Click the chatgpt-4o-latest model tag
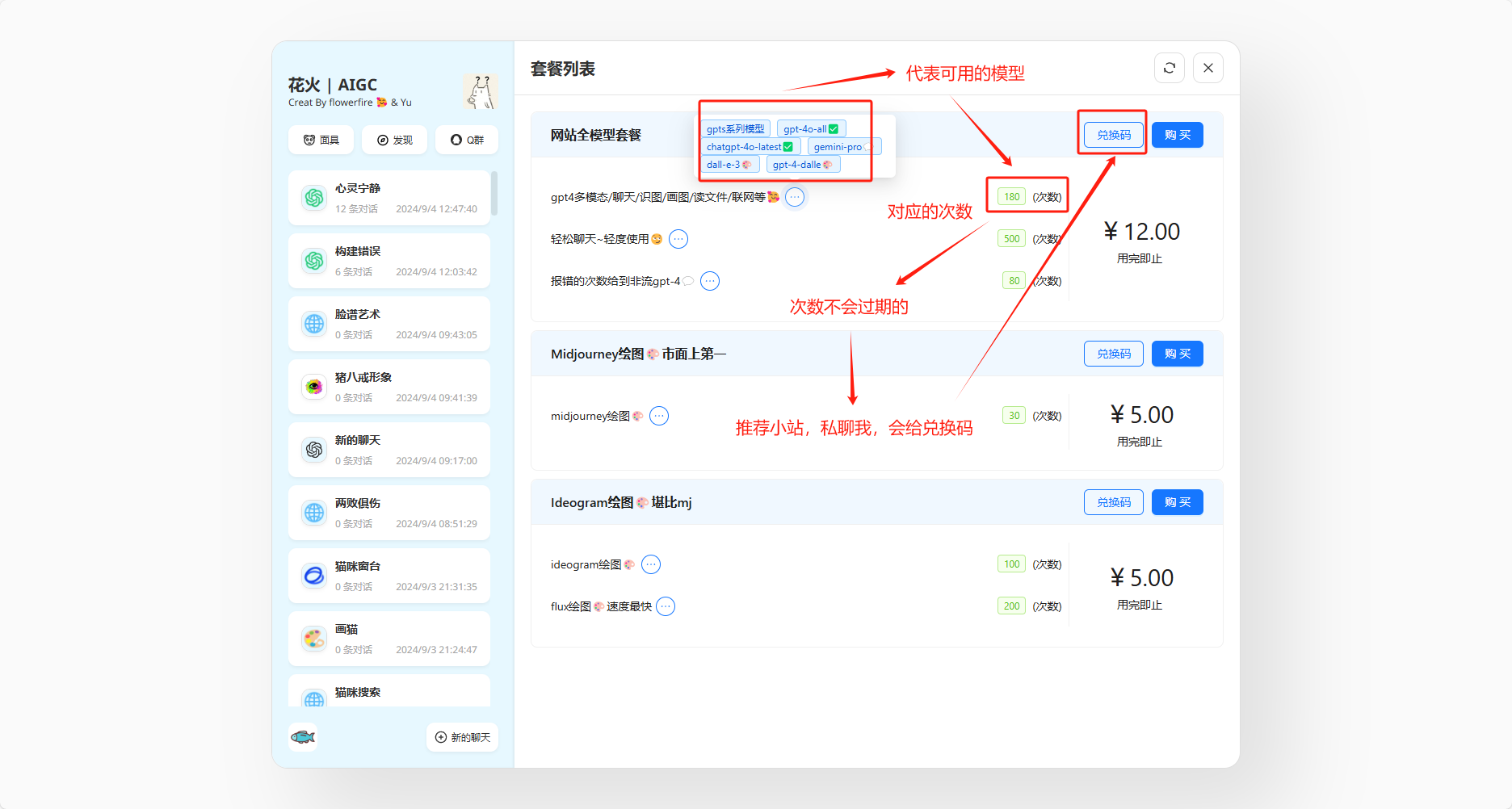This screenshot has width=1512, height=809. 750,147
